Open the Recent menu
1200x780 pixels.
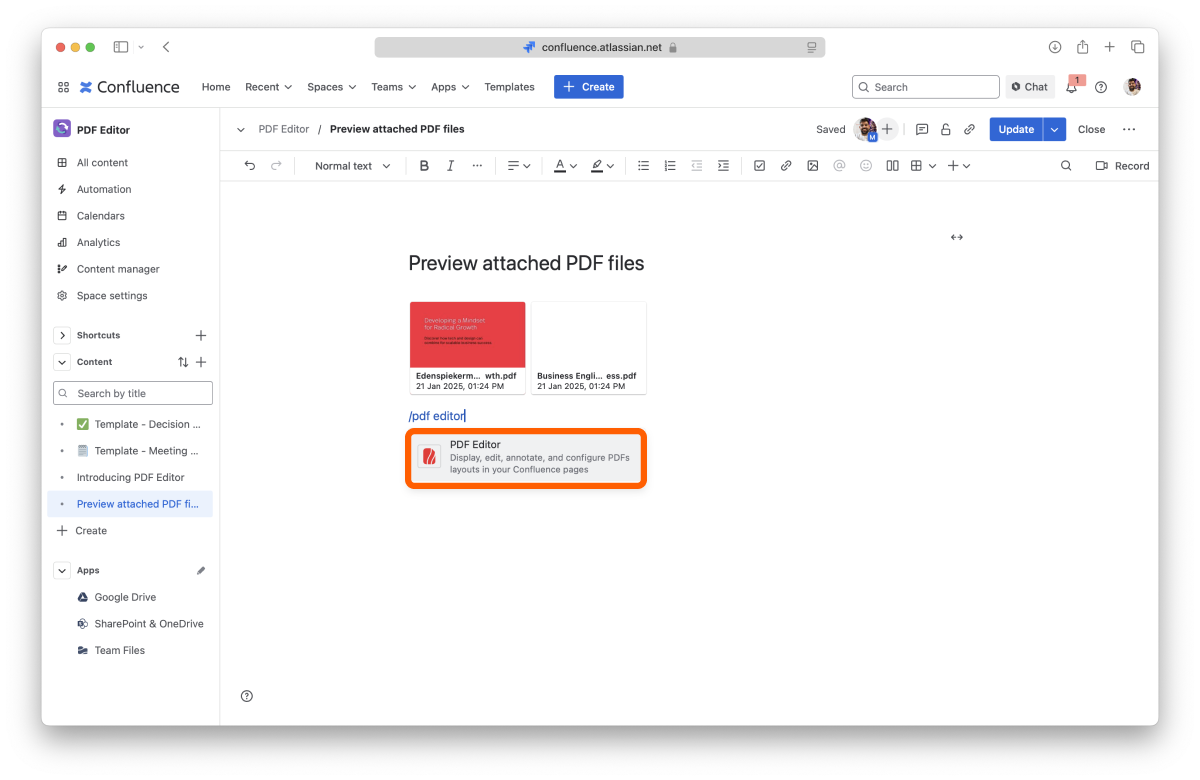269,87
